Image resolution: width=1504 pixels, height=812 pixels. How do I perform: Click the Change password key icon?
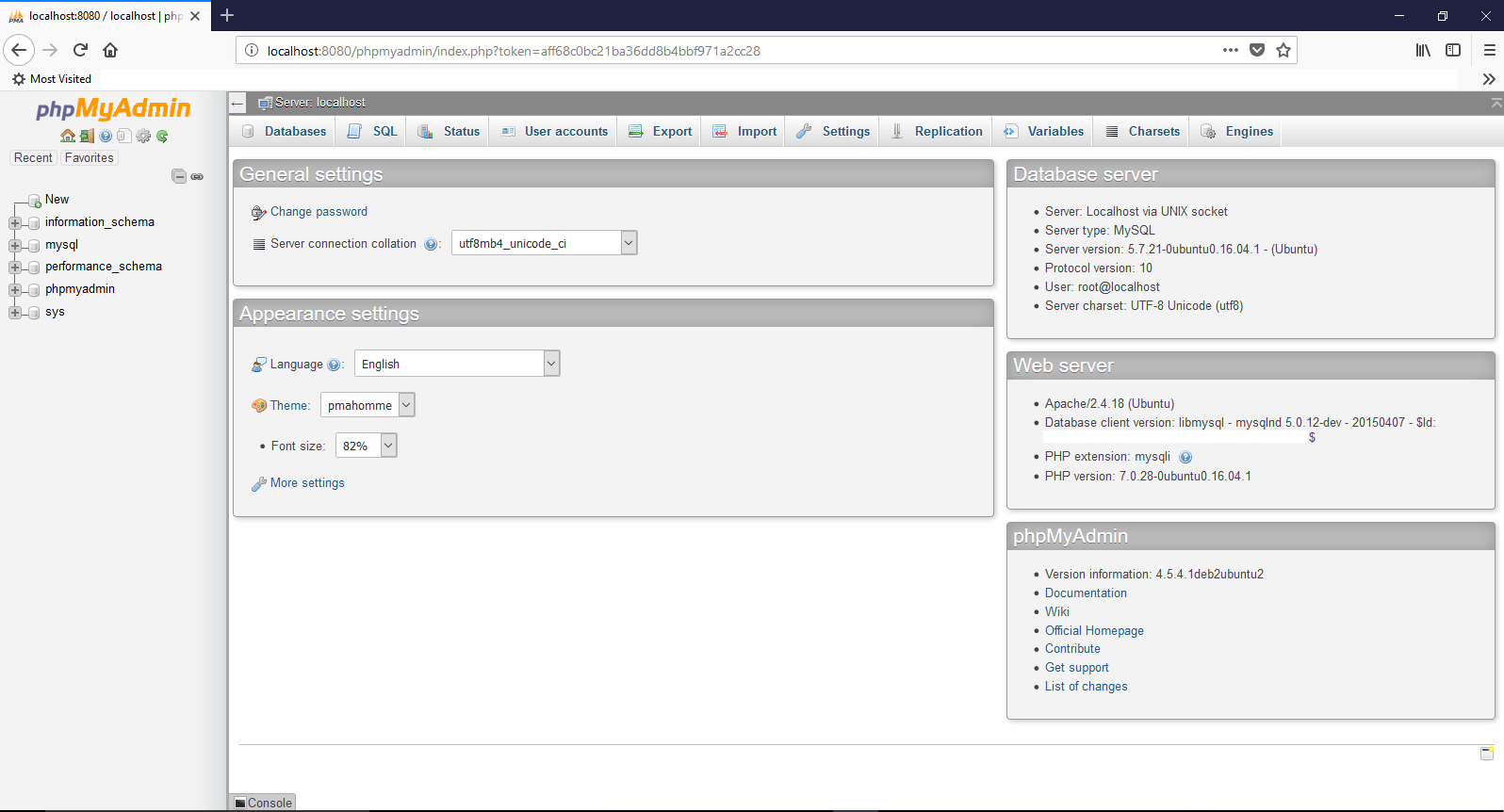pyautogui.click(x=259, y=213)
